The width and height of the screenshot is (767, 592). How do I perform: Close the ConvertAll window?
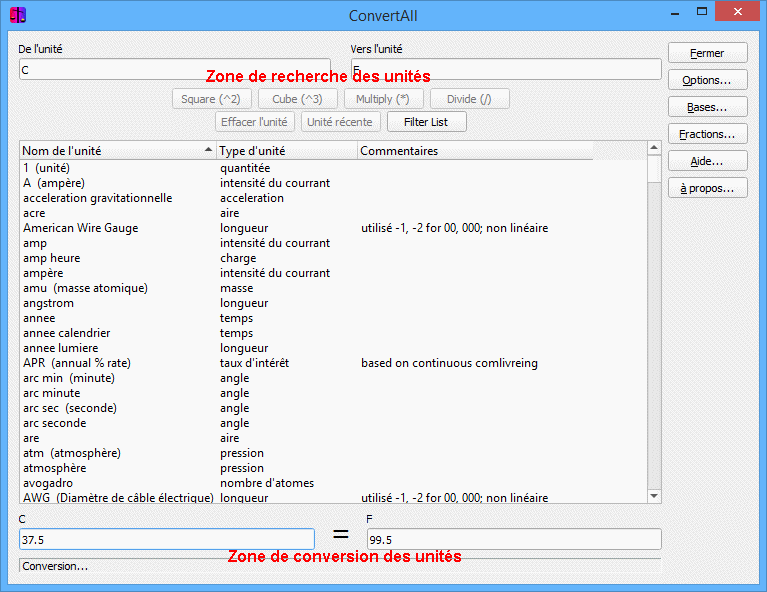(738, 11)
